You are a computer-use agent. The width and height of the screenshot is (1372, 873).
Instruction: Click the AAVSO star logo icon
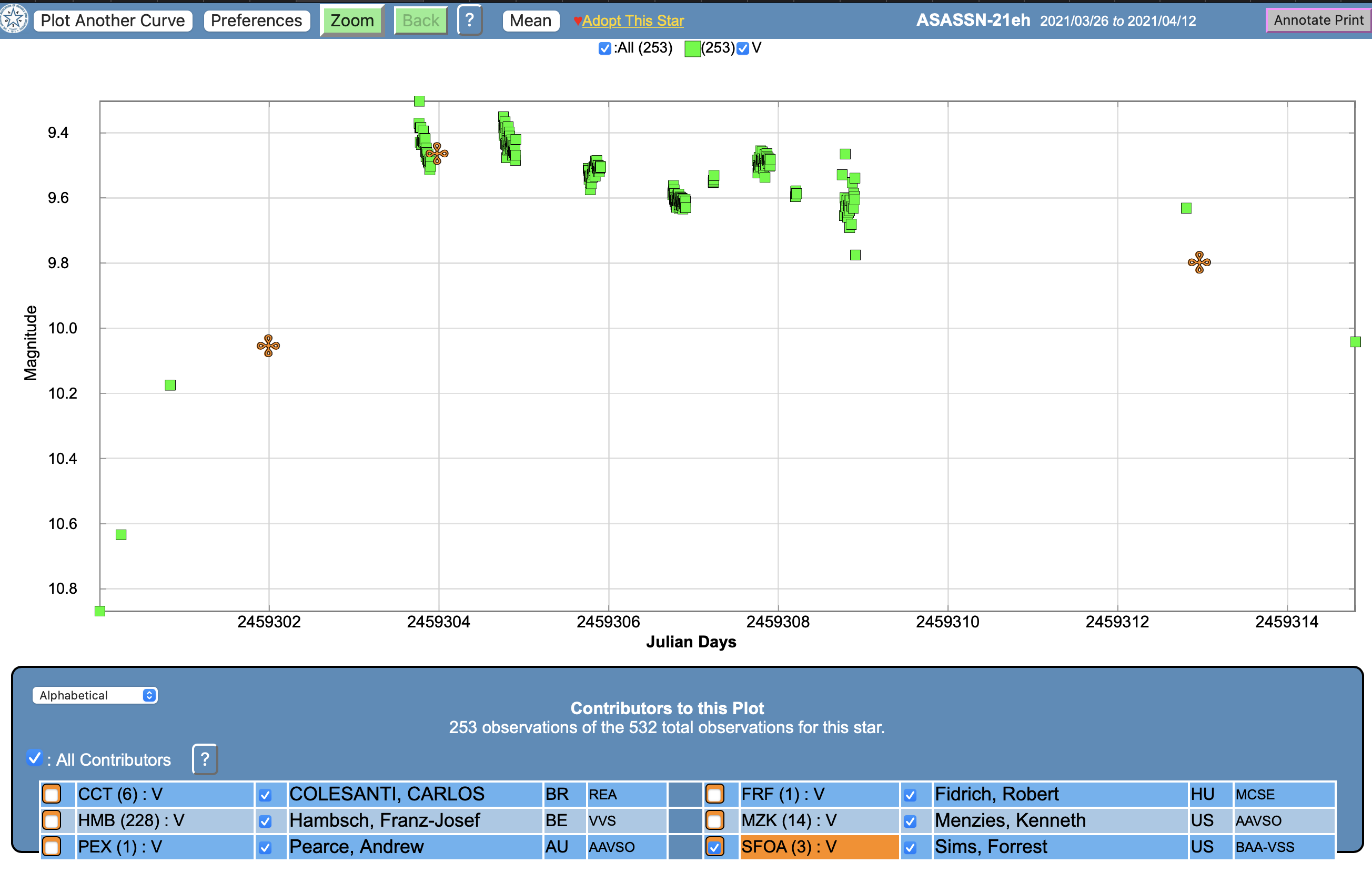coord(14,19)
